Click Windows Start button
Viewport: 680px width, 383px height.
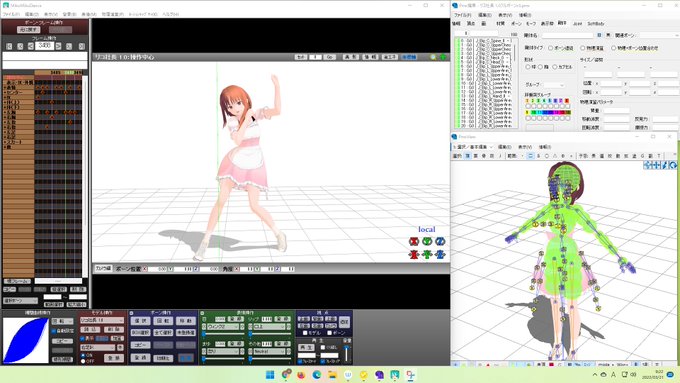point(270,374)
